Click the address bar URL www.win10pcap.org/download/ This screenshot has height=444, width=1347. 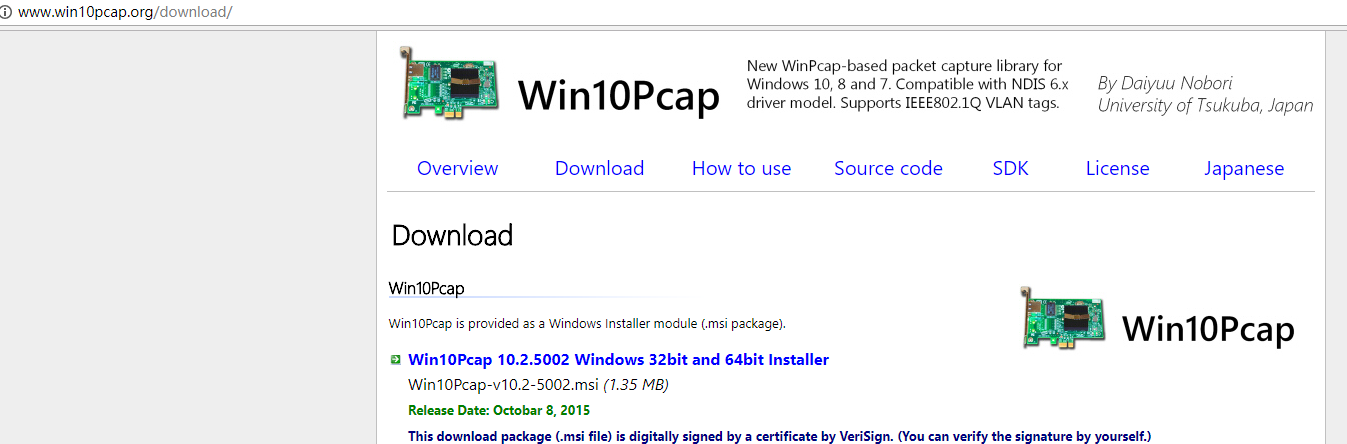(x=125, y=13)
